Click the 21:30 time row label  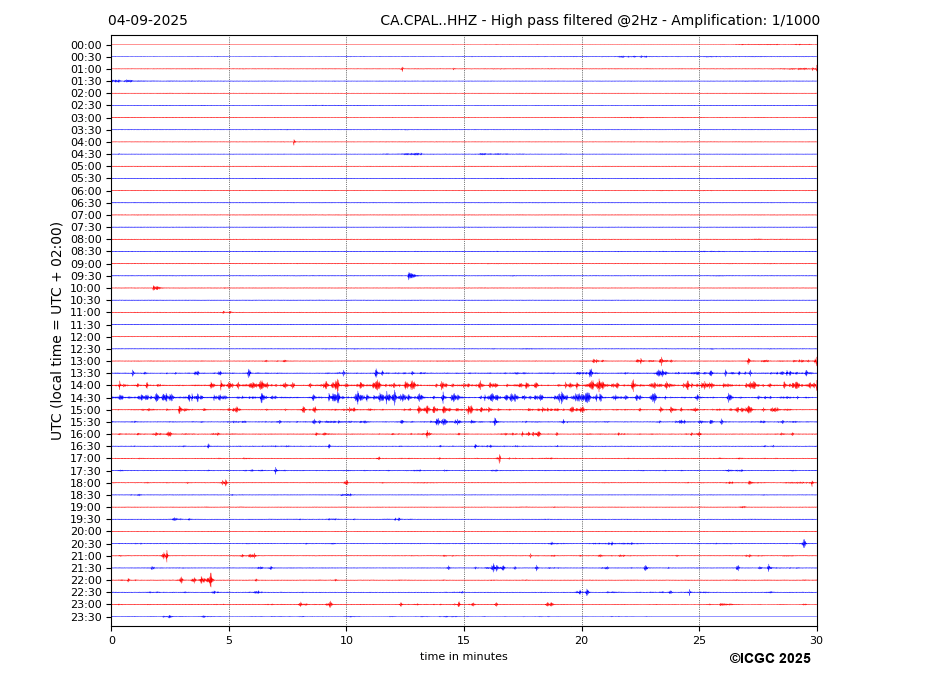[x=86, y=568]
